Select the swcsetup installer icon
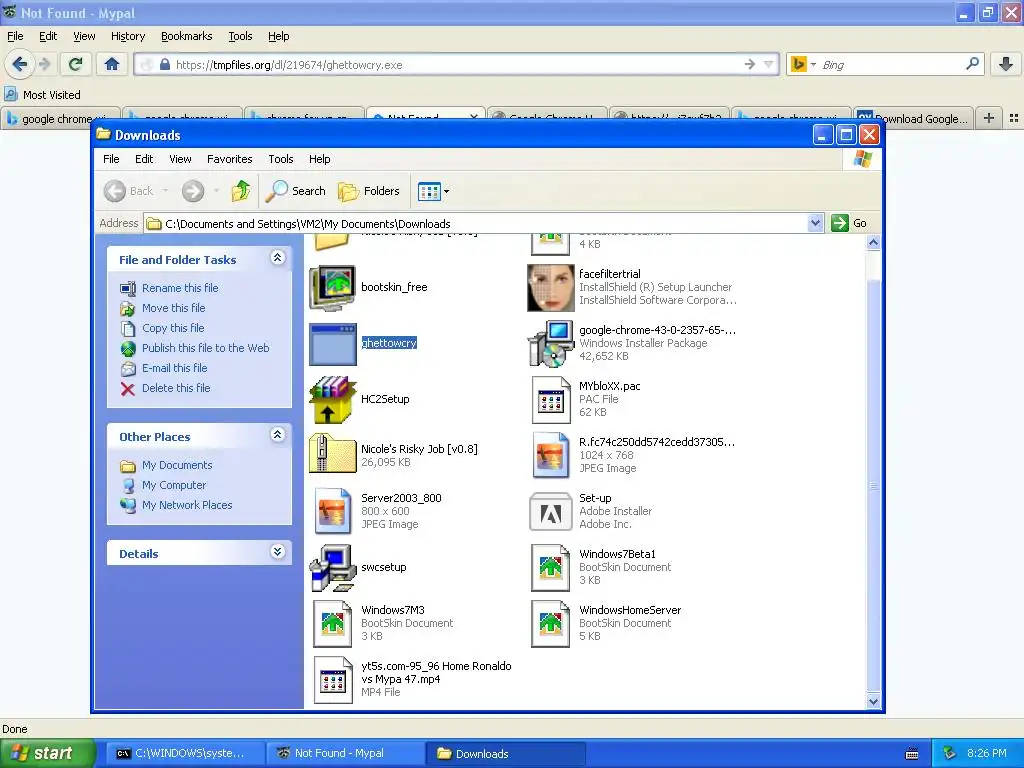1024x768 pixels. pyautogui.click(x=332, y=568)
